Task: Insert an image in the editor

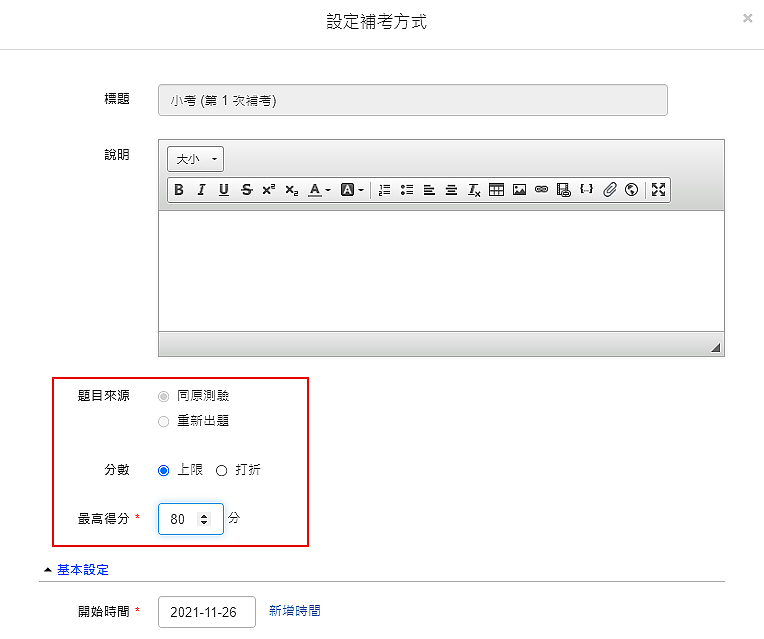Action: tap(519, 190)
